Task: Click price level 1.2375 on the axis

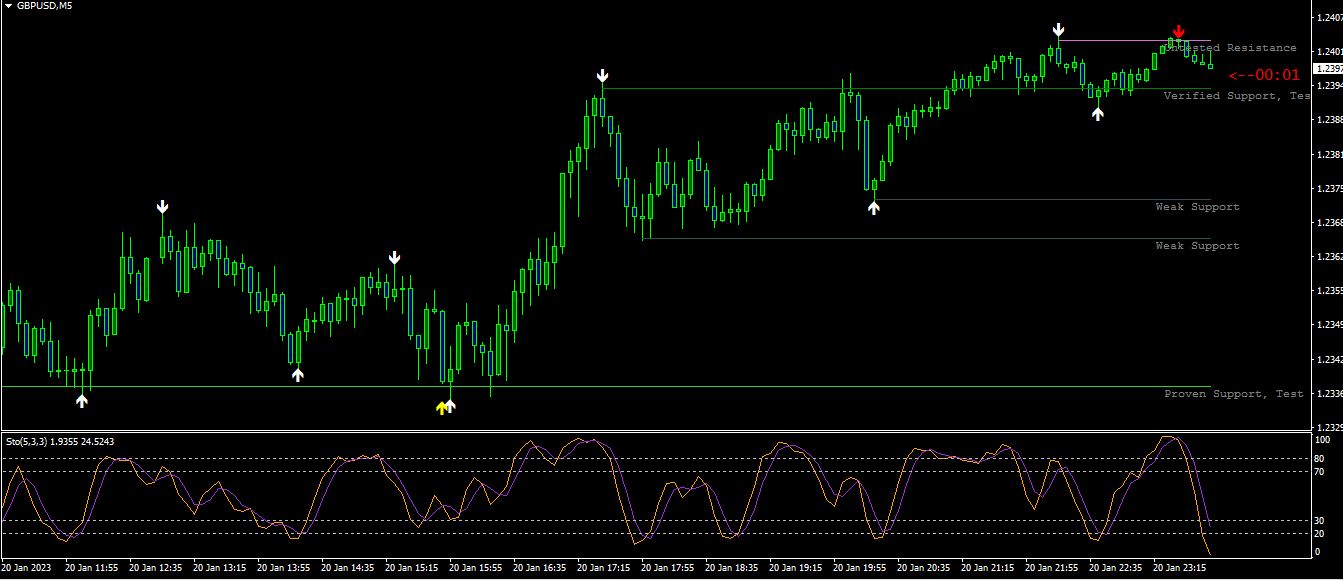Action: click(x=1329, y=188)
